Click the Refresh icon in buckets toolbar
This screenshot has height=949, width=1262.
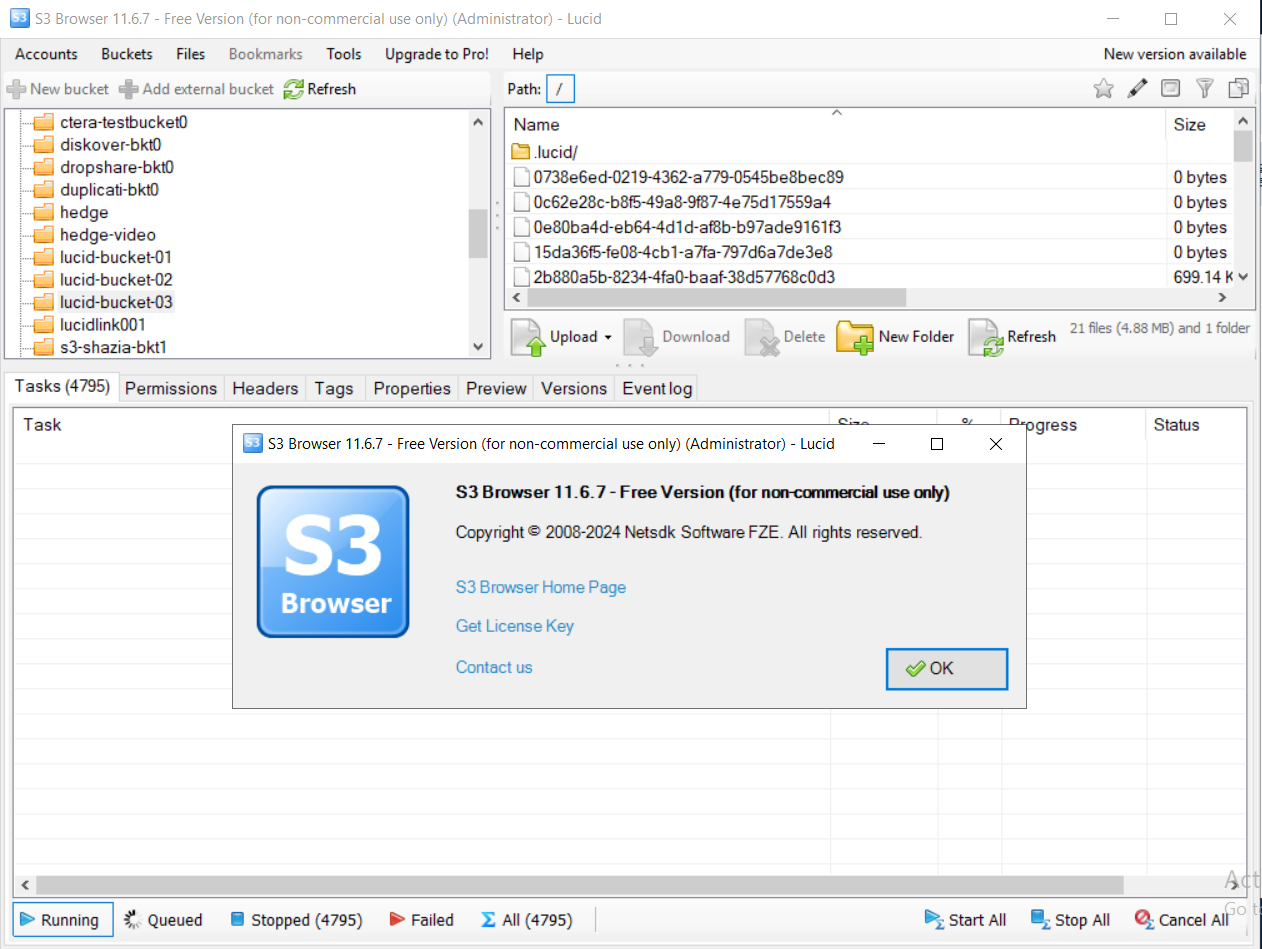[293, 89]
